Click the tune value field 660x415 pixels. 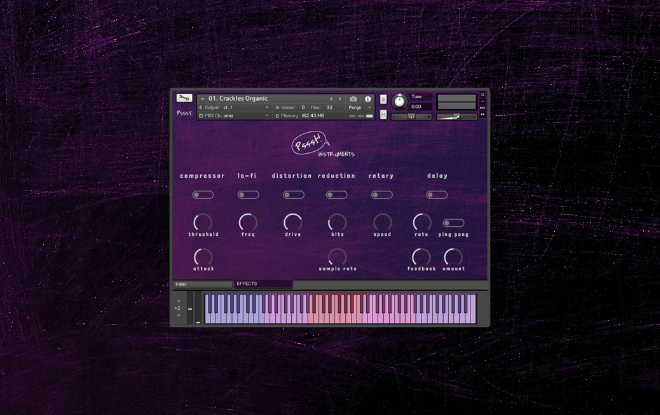click(420, 107)
